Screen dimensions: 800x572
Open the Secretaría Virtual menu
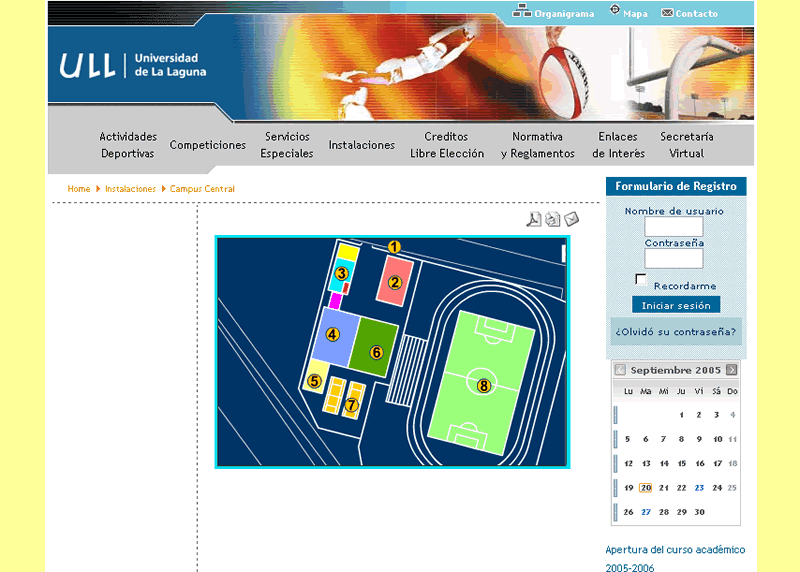(x=686, y=145)
